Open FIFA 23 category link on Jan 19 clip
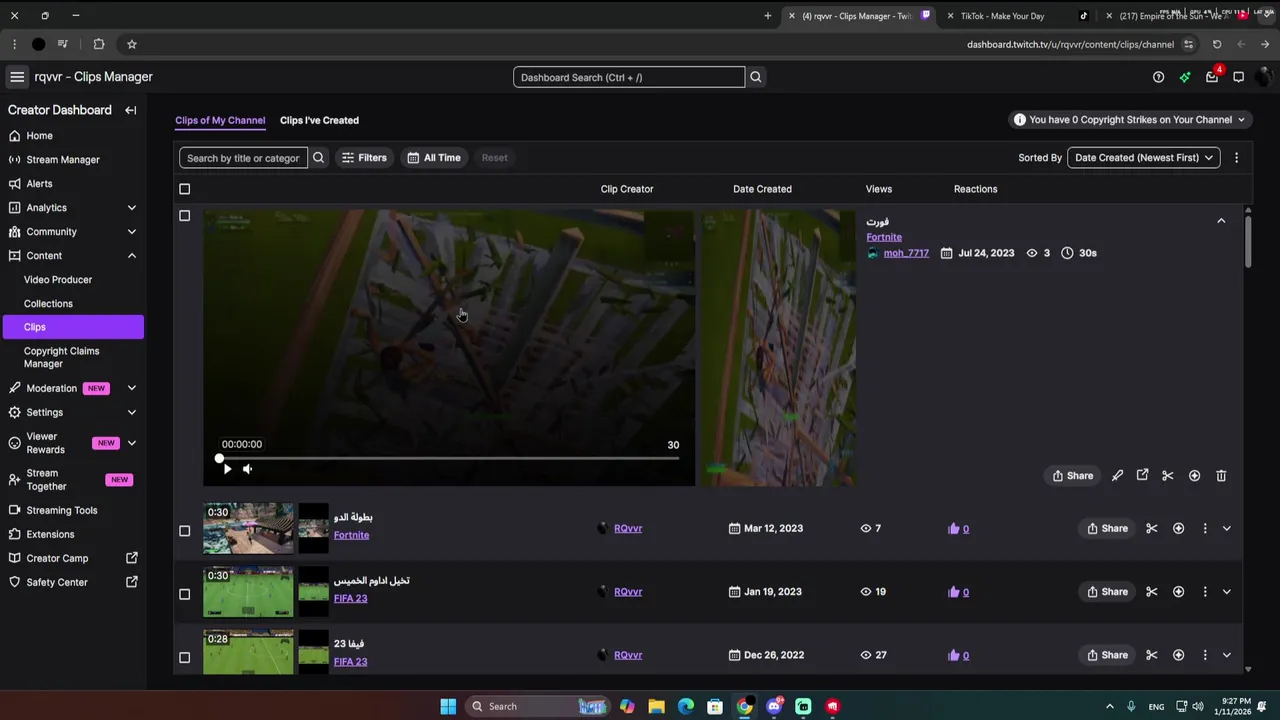This screenshot has height=720, width=1280. tap(350, 598)
